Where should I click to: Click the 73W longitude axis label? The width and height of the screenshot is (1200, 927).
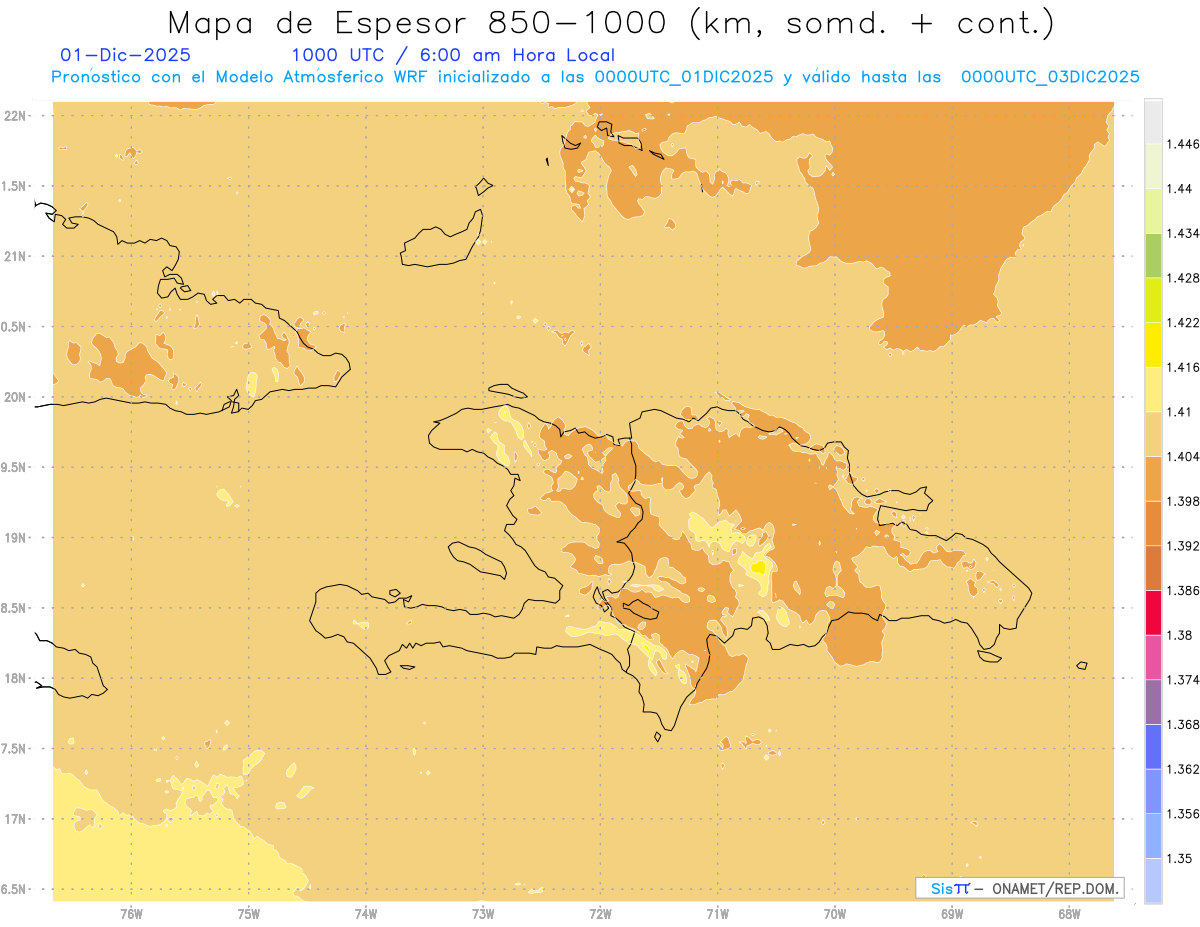coord(483,914)
